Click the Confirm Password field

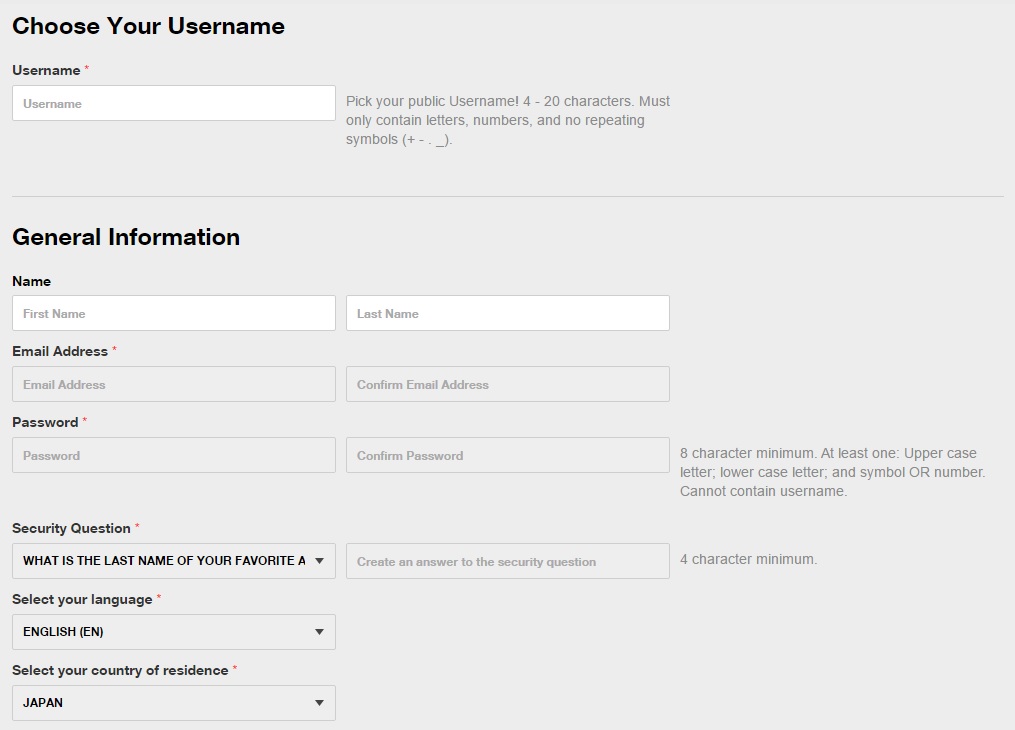click(x=507, y=455)
